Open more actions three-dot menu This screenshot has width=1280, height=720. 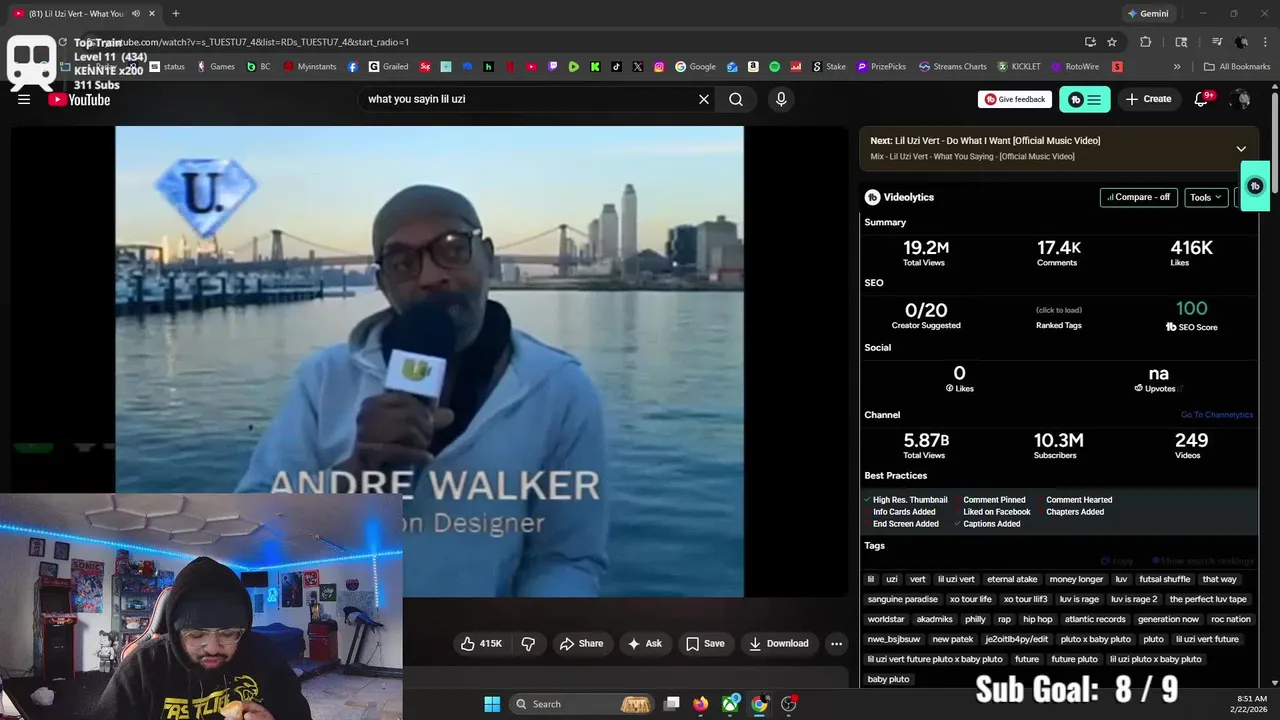[837, 644]
